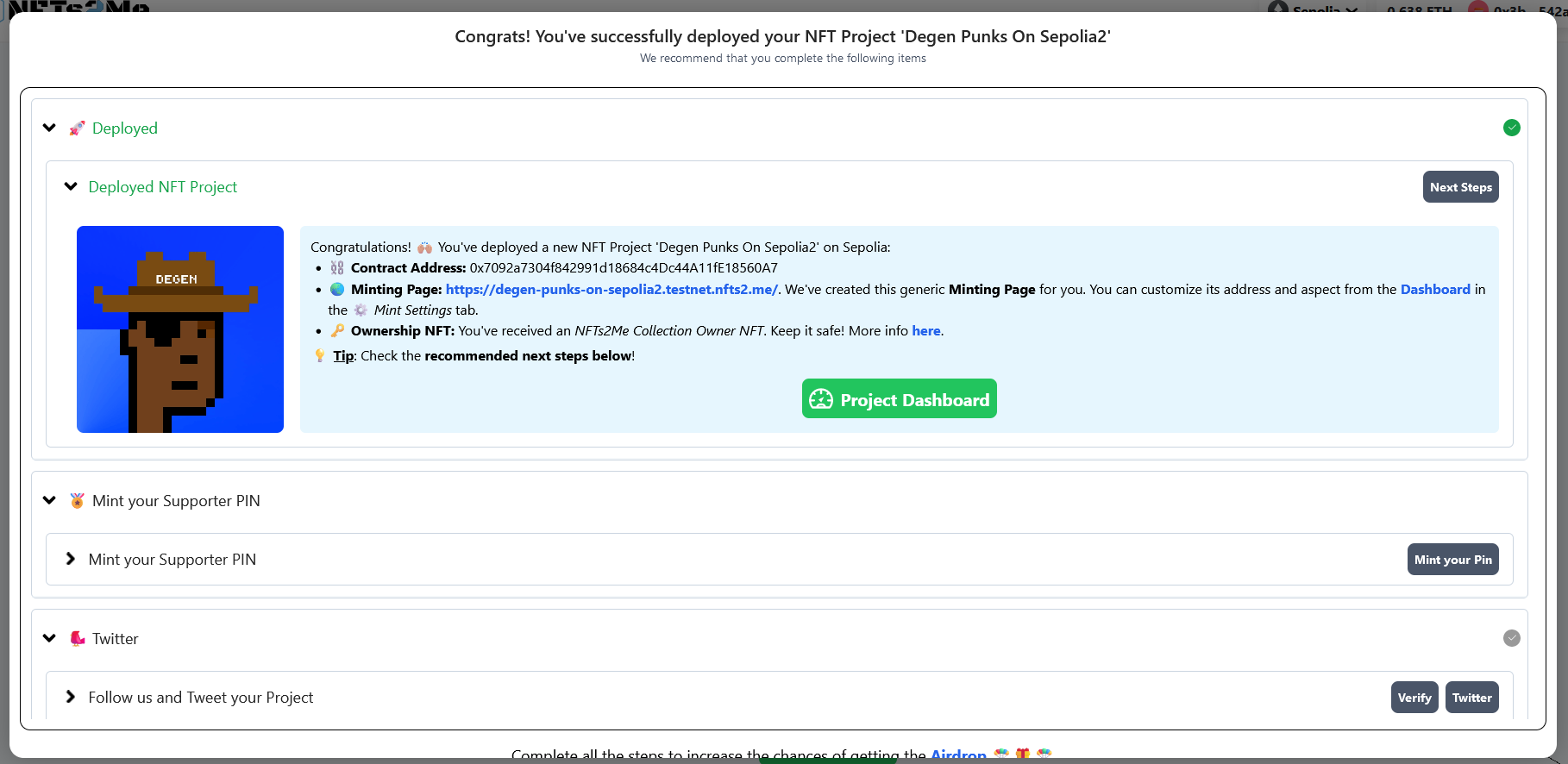Click the lightbulb Tip icon
Screen dimensions: 1568x764
click(320, 356)
